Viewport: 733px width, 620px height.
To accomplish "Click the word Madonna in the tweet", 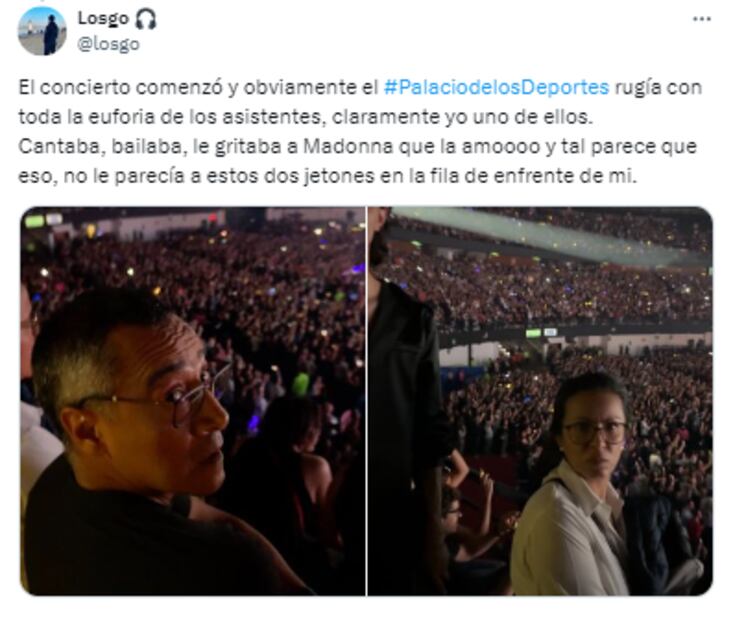I will click(348, 146).
